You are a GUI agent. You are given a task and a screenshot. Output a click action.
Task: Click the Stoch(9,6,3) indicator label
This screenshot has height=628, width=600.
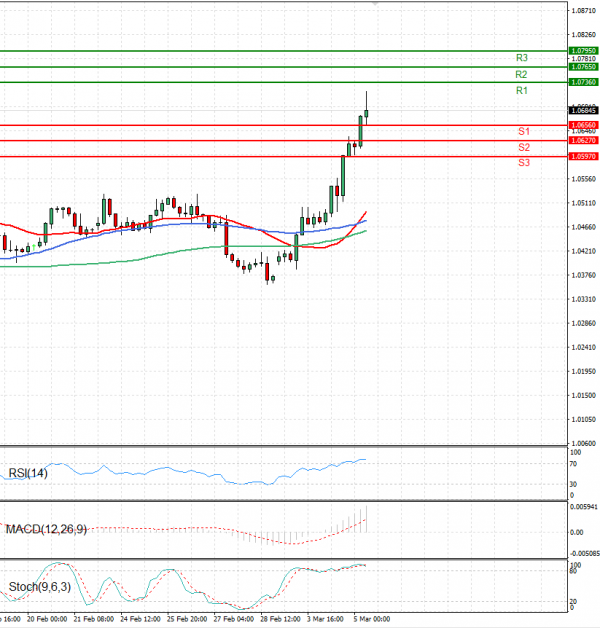click(x=40, y=587)
